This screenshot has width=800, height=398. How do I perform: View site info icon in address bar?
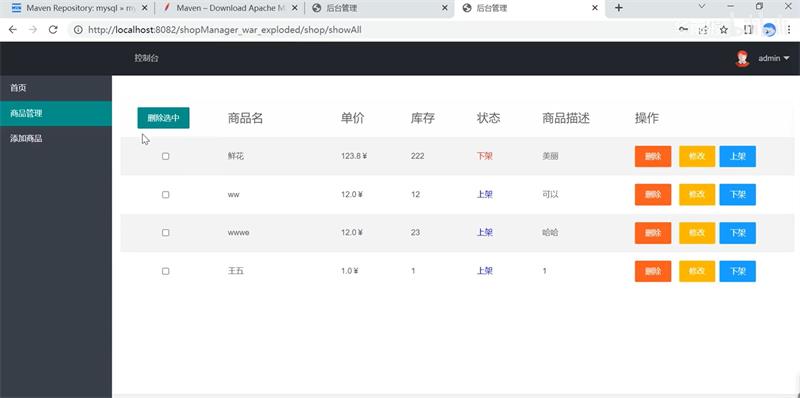78,30
